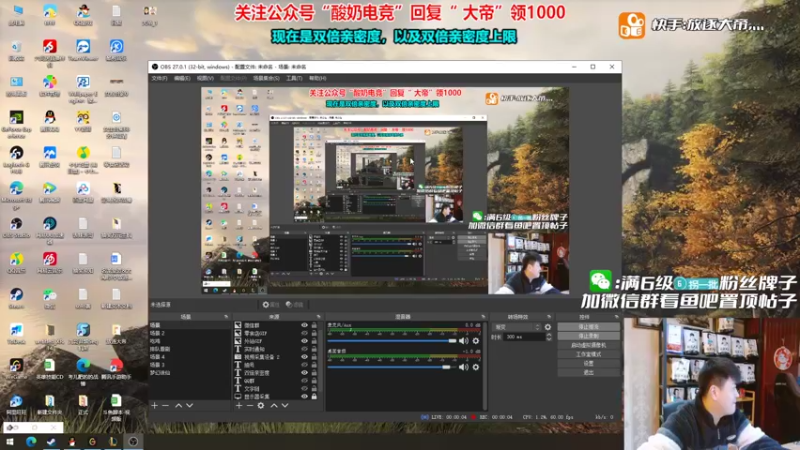Select 场景 2 in Scenes list

click(x=189, y=333)
